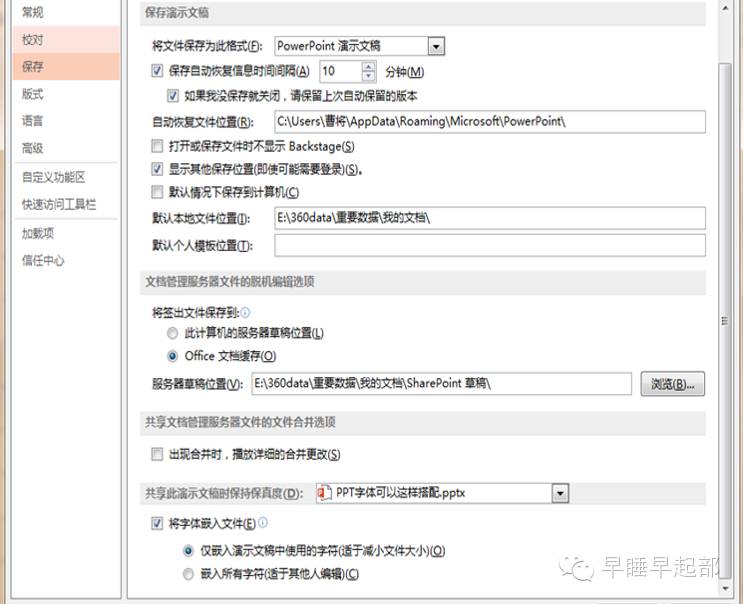Image resolution: width=743 pixels, height=604 pixels.
Task: Toggle 显示其他保存位置 checkbox
Action: 157,169
